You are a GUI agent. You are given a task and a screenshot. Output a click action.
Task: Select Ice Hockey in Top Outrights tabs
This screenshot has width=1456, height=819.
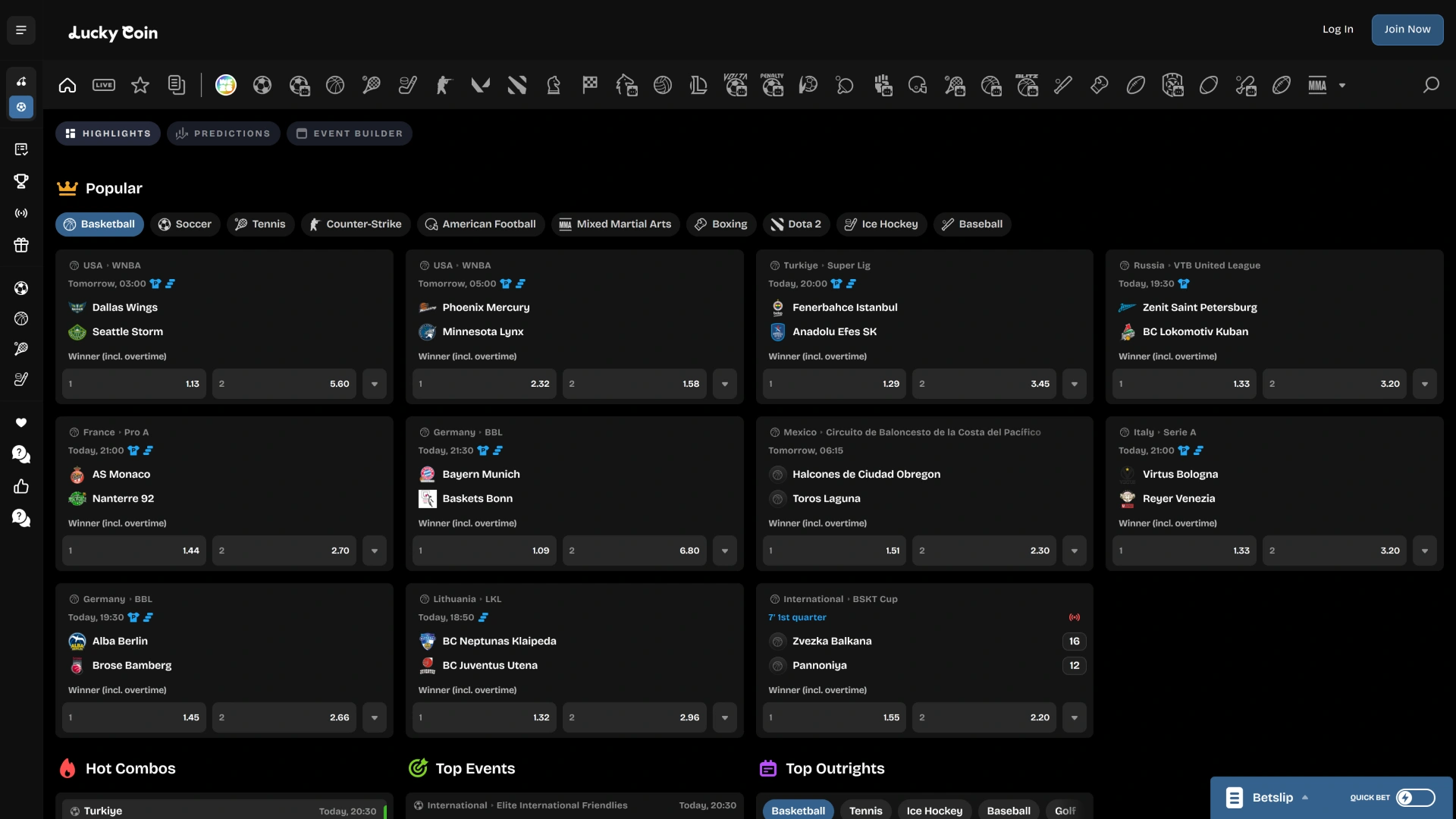[934, 811]
